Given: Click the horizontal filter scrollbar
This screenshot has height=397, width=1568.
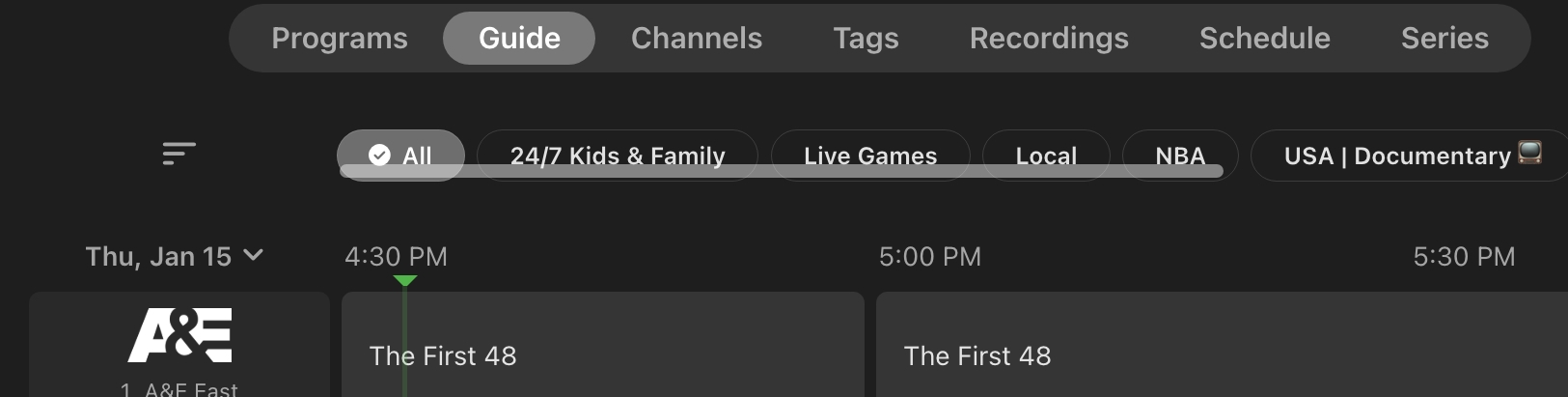Looking at the screenshot, I should 782,172.
